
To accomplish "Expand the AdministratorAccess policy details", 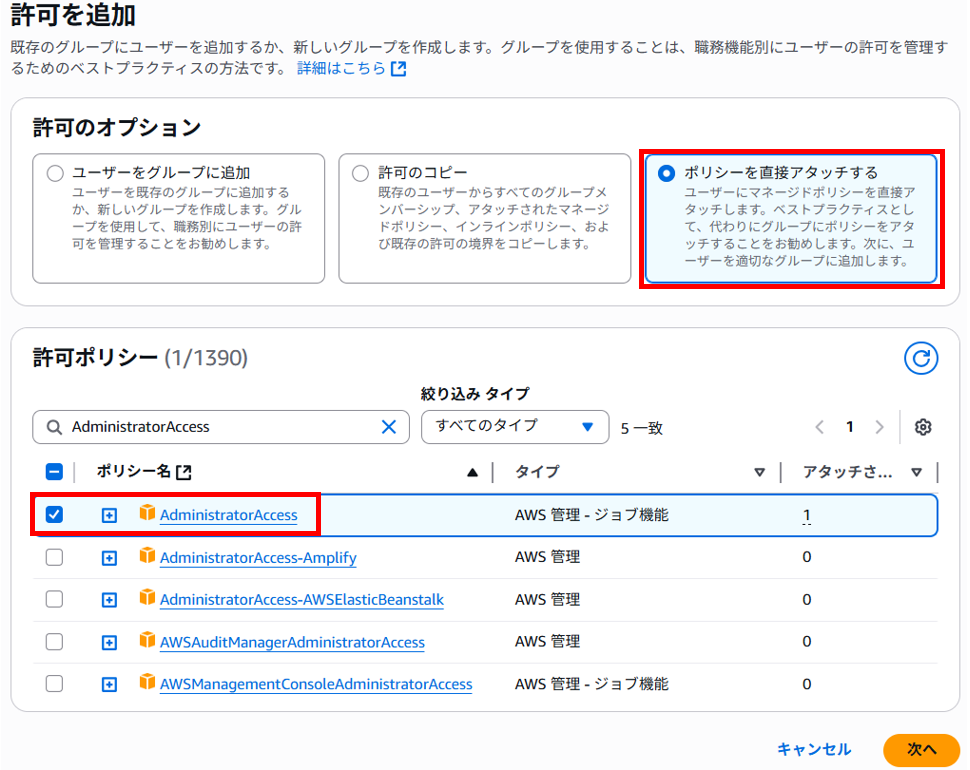I will 109,515.
